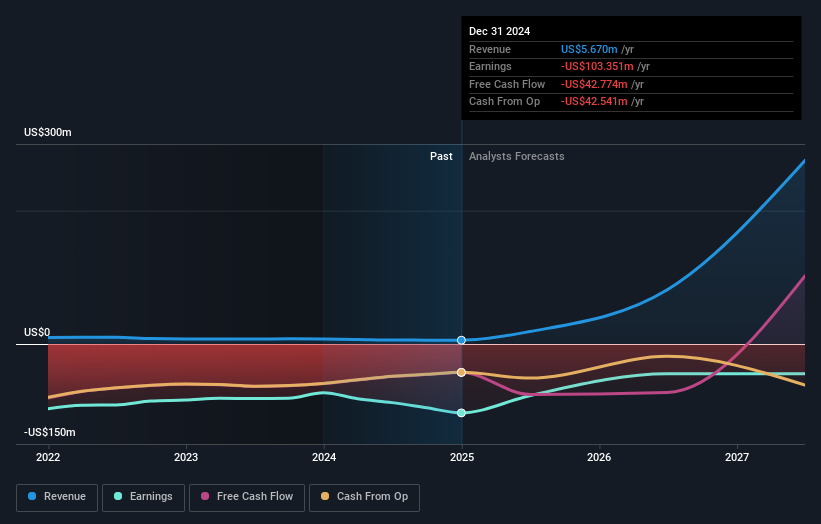Click the US$300m y-axis label
This screenshot has height=524, width=821.
[x=48, y=132]
